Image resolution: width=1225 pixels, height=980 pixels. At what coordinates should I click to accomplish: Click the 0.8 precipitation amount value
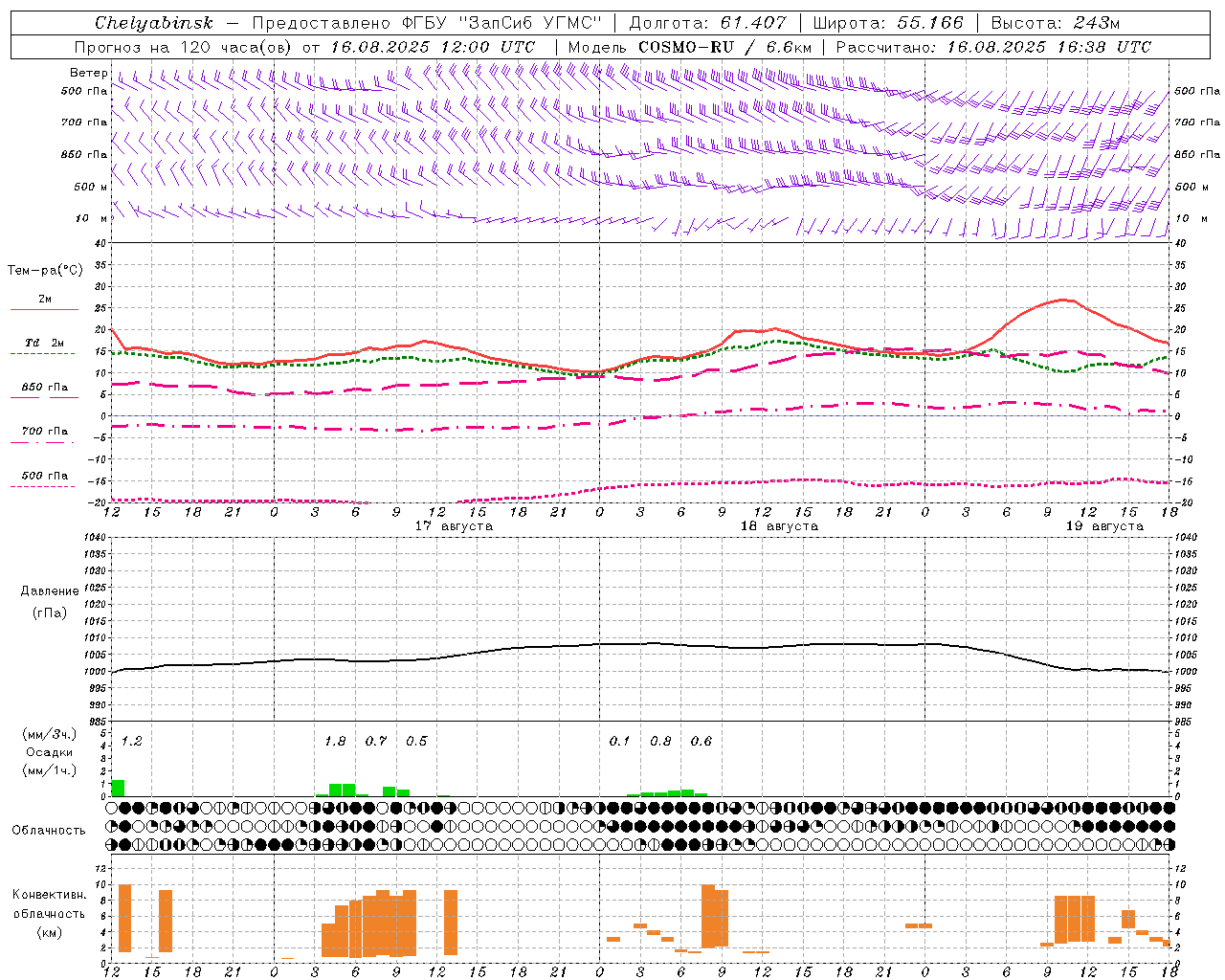(x=660, y=742)
